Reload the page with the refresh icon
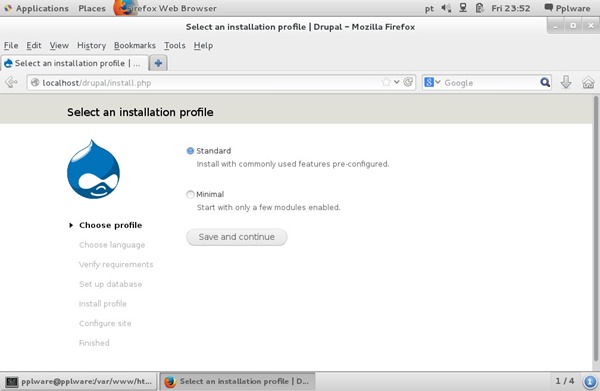Screen dimensions: 600x391 [408, 82]
